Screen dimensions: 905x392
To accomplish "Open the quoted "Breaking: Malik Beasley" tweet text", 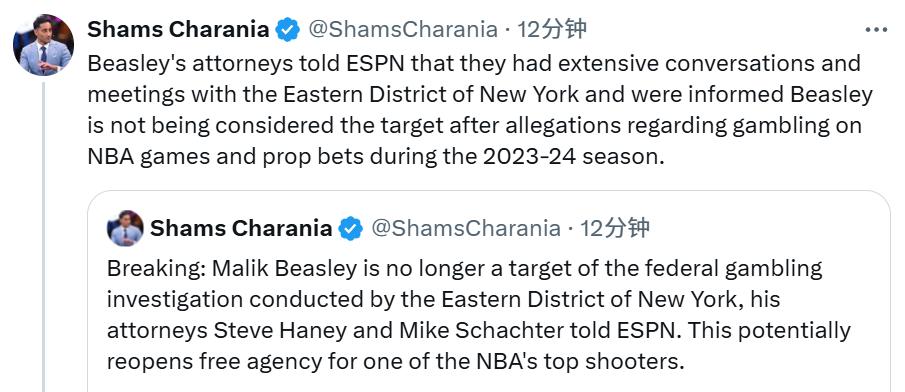I will [x=479, y=315].
